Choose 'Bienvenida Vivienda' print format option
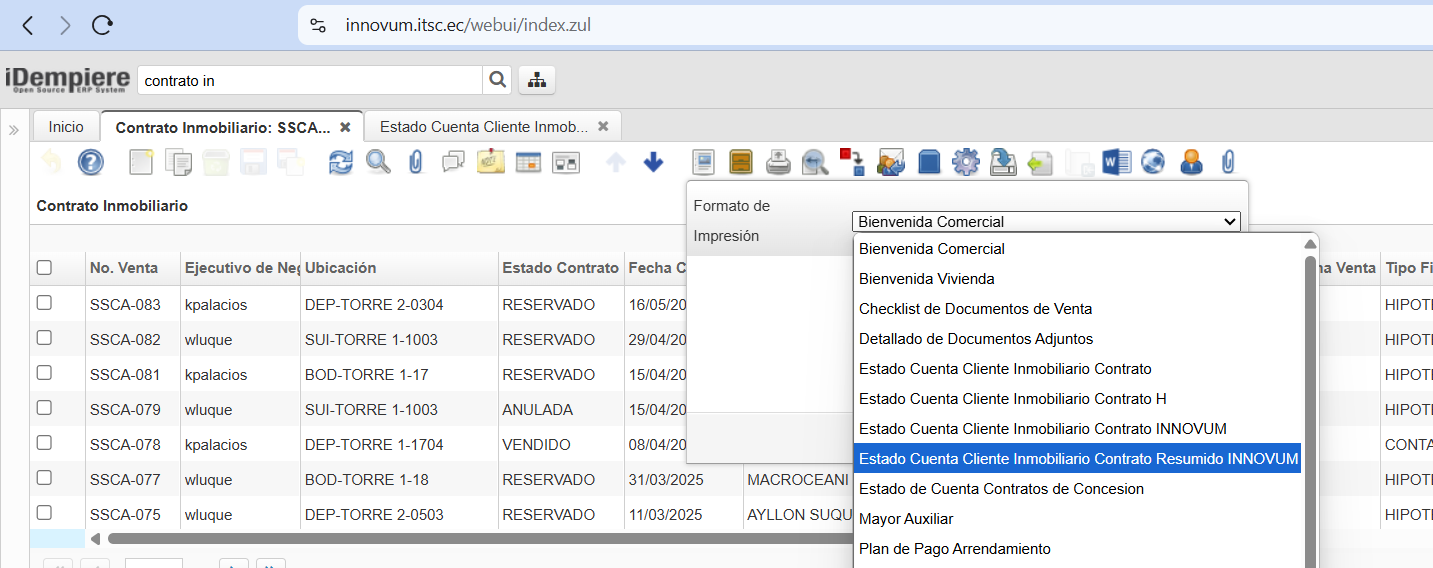 [x=926, y=279]
